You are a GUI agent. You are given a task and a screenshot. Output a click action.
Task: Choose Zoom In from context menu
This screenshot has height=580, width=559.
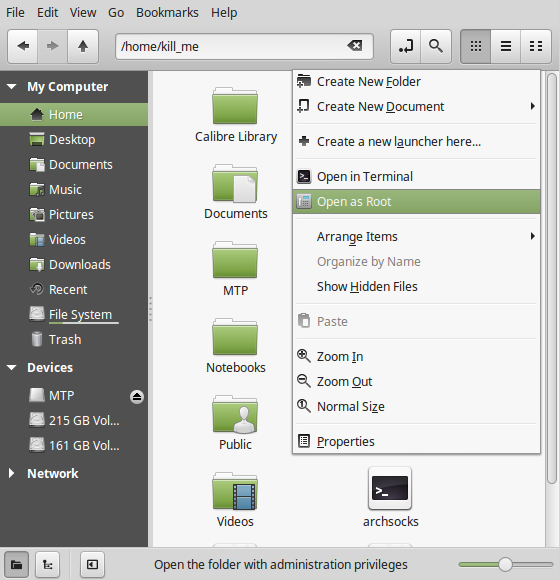click(416, 357)
